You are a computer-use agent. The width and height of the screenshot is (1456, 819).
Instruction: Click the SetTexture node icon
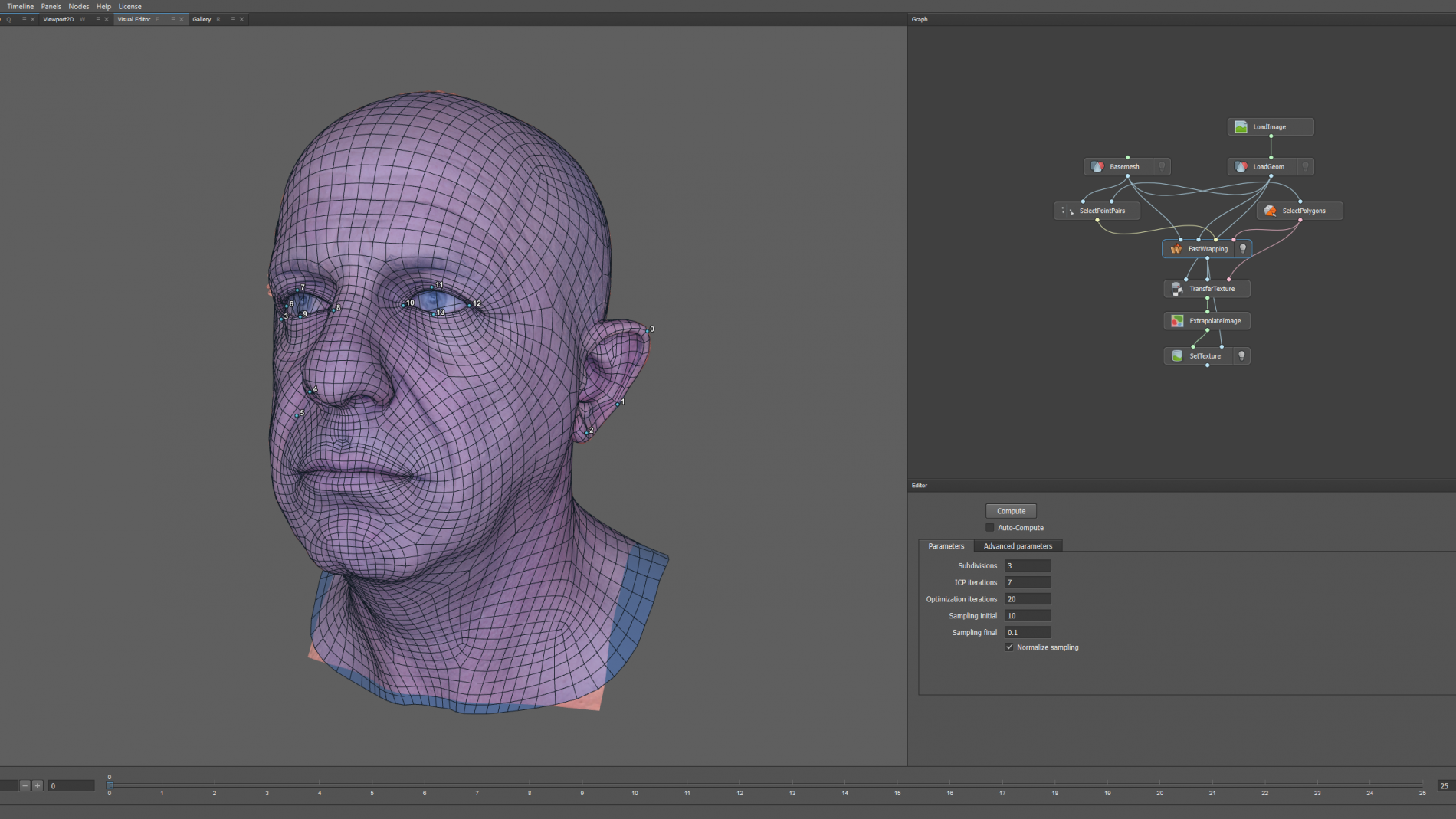(x=1177, y=356)
